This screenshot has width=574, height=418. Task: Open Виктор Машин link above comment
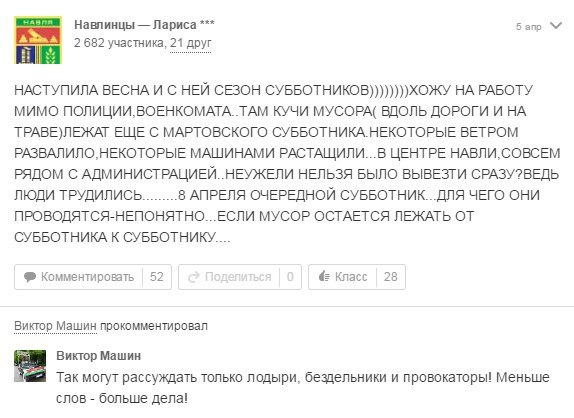pyautogui.click(x=55, y=326)
